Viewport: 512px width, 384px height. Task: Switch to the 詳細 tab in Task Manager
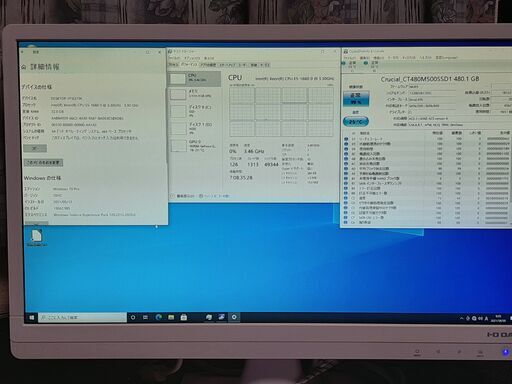pyautogui.click(x=254, y=65)
